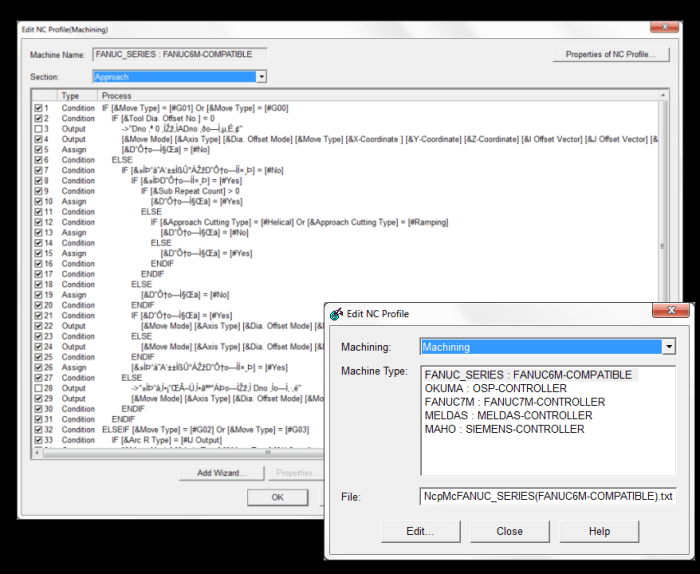The height and width of the screenshot is (574, 700).
Task: Toggle the checkbox on row 22 Output
Action: [38, 326]
